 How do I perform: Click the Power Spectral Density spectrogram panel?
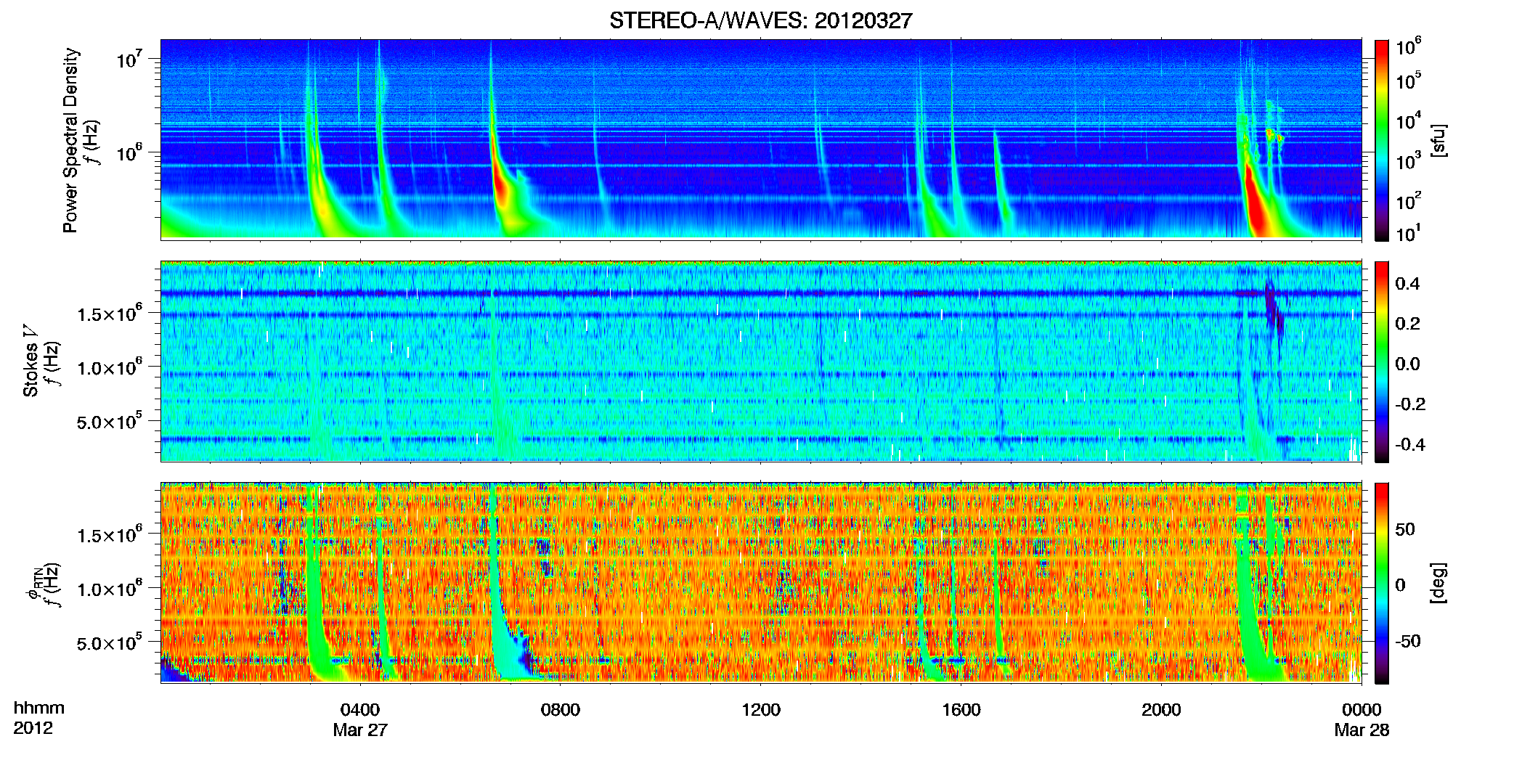[761, 139]
